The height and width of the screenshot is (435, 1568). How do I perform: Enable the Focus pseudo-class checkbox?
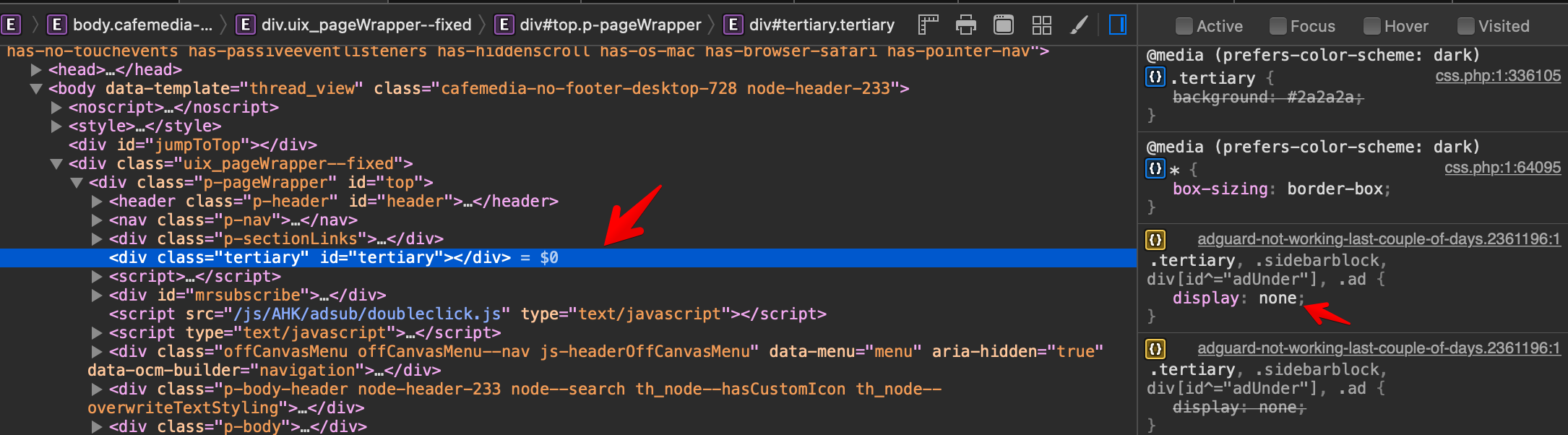[1278, 26]
